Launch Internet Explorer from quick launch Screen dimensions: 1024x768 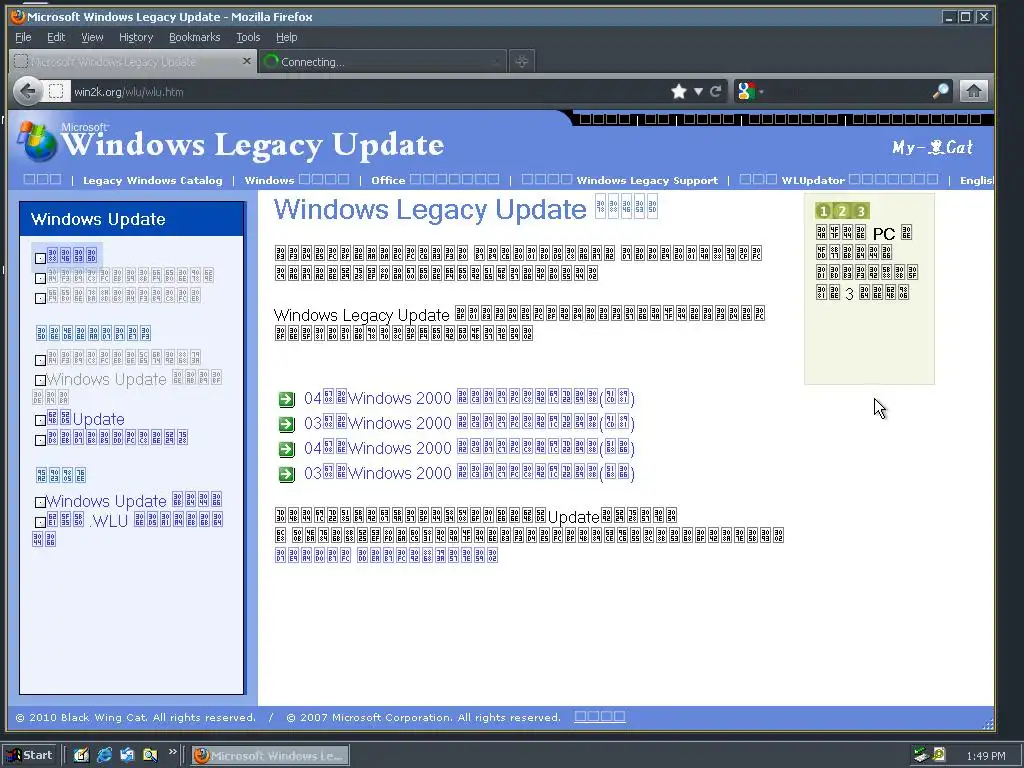[104, 755]
